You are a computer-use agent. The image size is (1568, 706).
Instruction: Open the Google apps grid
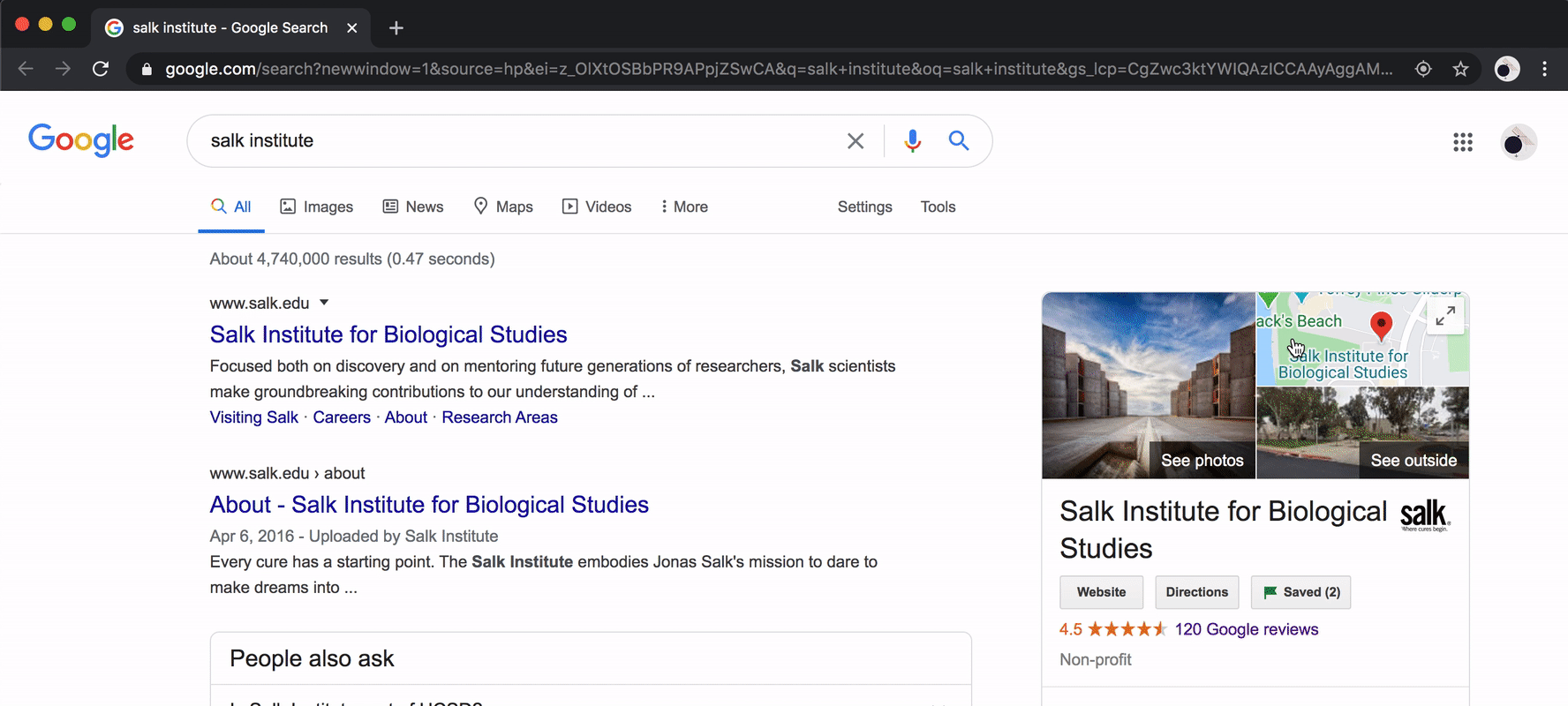(x=1463, y=142)
